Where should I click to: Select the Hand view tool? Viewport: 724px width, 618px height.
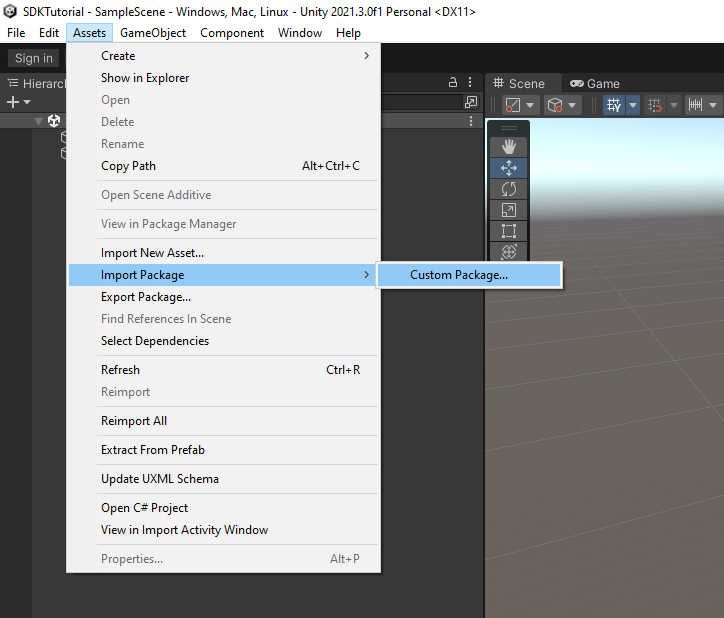pyautogui.click(x=508, y=146)
